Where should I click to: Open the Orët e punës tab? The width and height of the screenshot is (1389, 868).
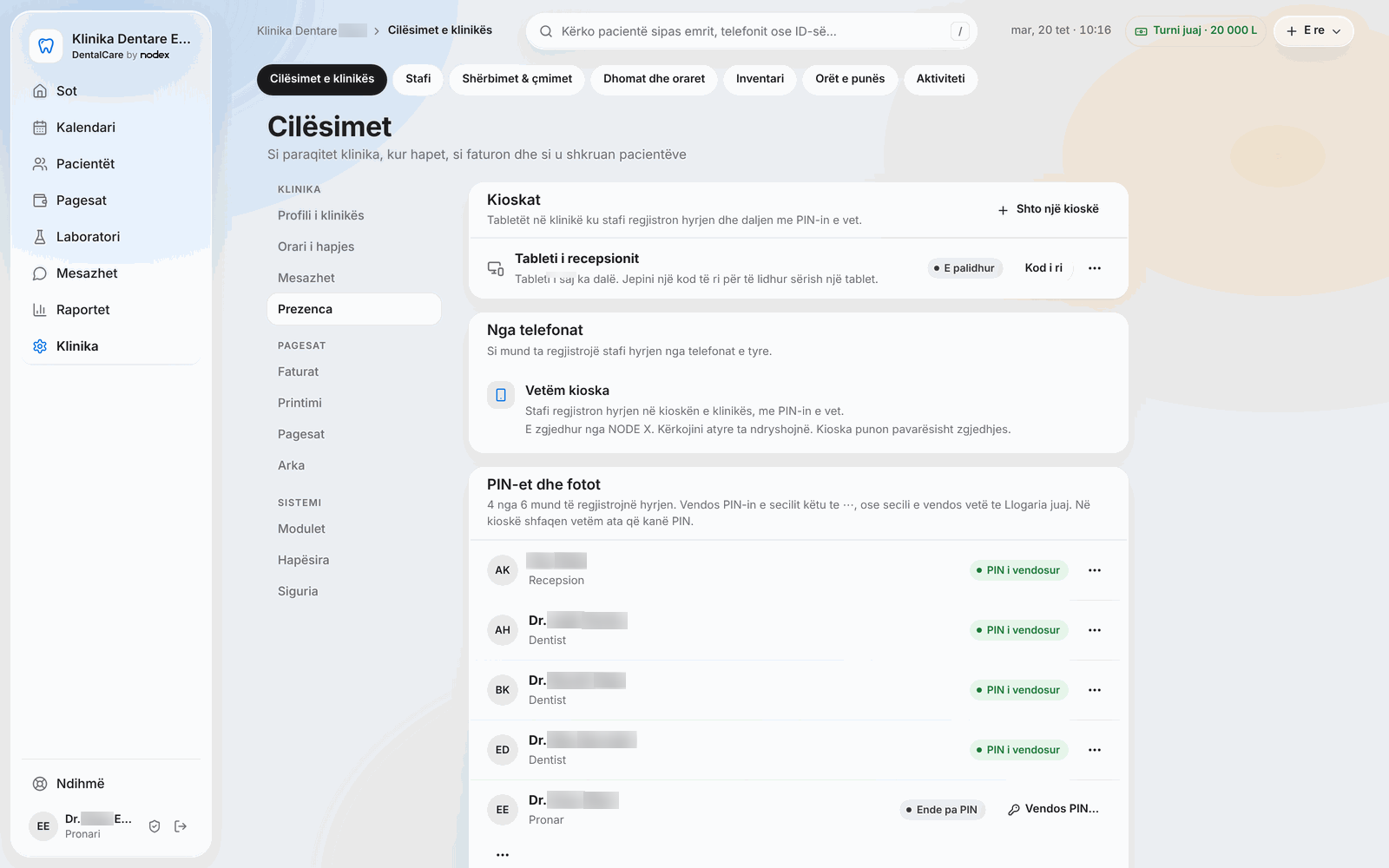tap(850, 79)
